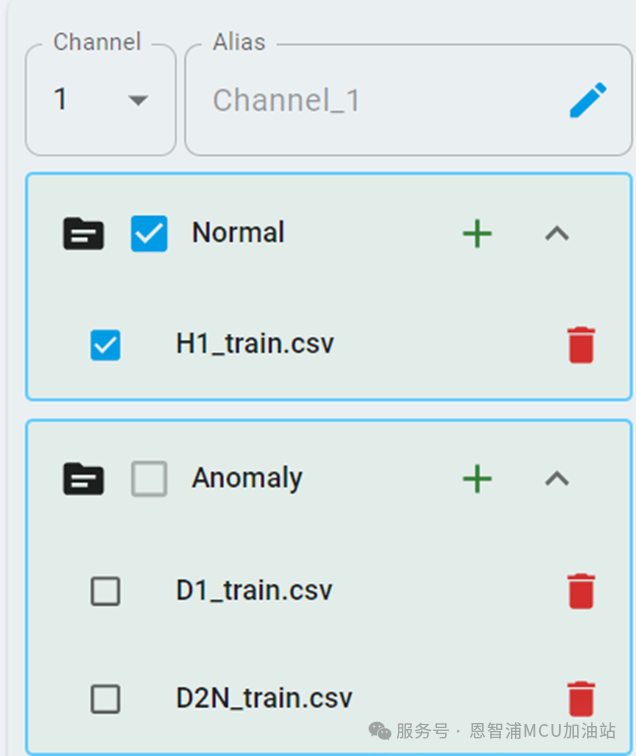636x756 pixels.
Task: Click the Normal group folder icon
Action: tap(84, 234)
